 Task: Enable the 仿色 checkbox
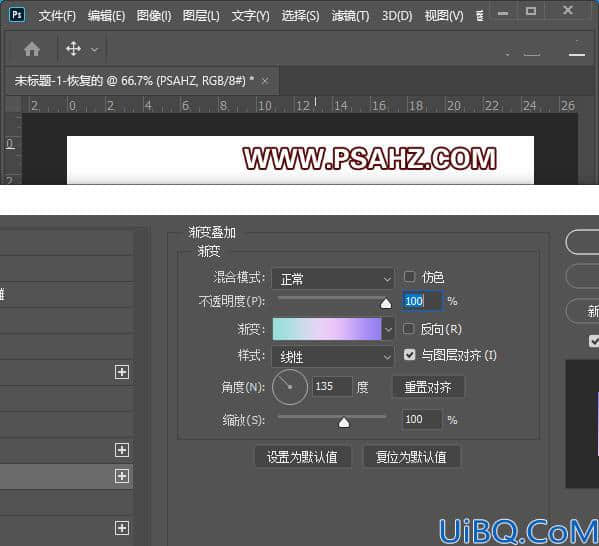[x=409, y=277]
